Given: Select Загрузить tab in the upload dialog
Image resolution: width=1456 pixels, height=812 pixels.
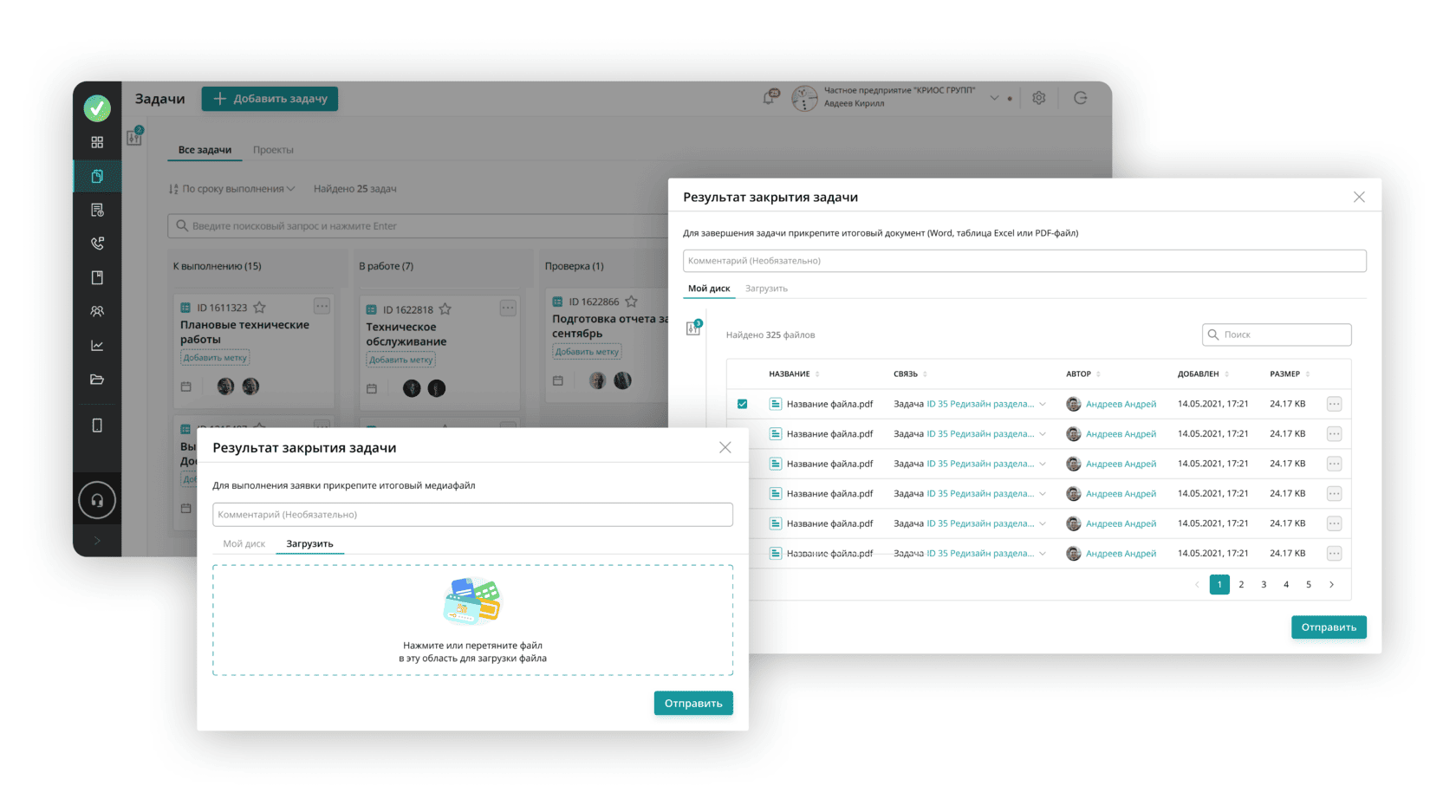Looking at the screenshot, I should pos(309,544).
